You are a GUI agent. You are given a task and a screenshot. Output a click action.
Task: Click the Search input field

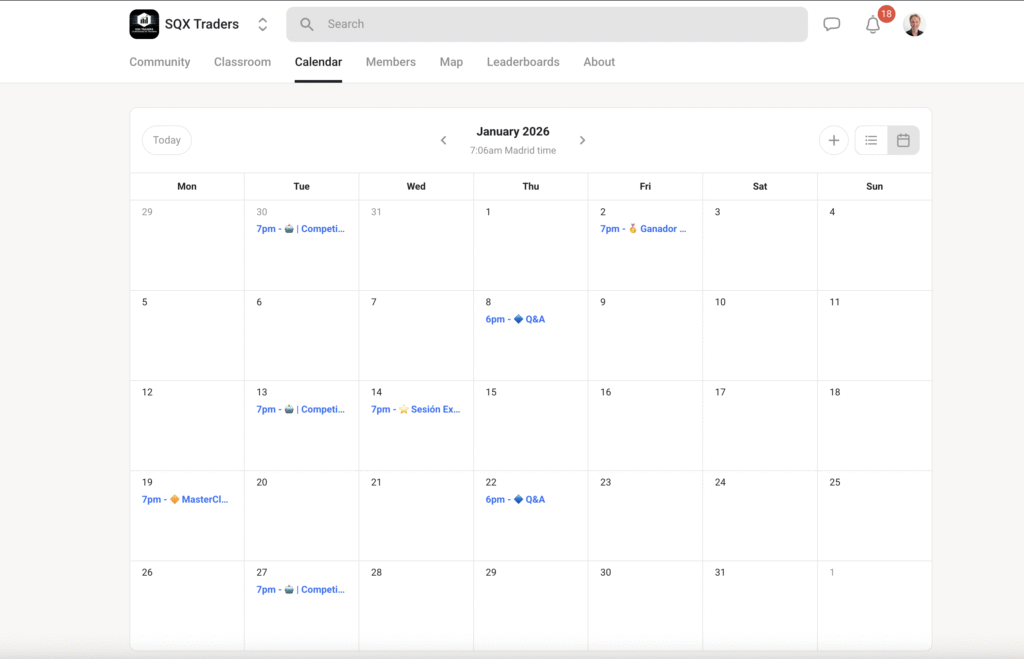coord(546,24)
